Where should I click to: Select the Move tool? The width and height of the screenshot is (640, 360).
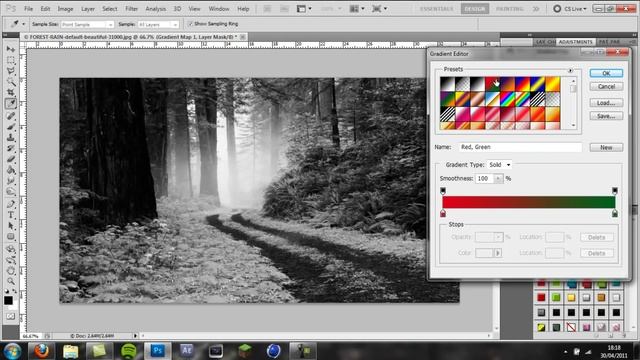(11, 49)
